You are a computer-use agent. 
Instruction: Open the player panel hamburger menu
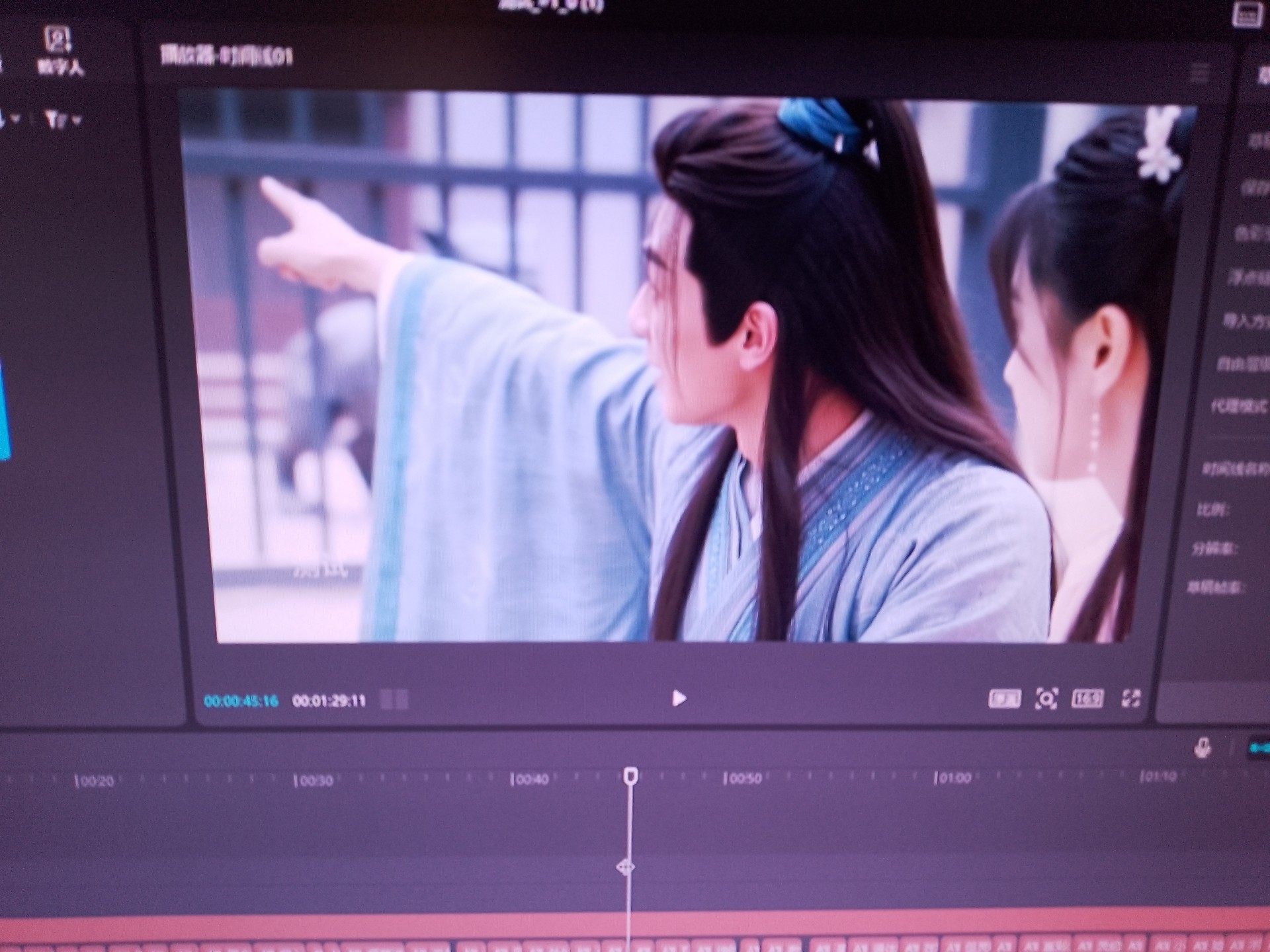click(1199, 73)
